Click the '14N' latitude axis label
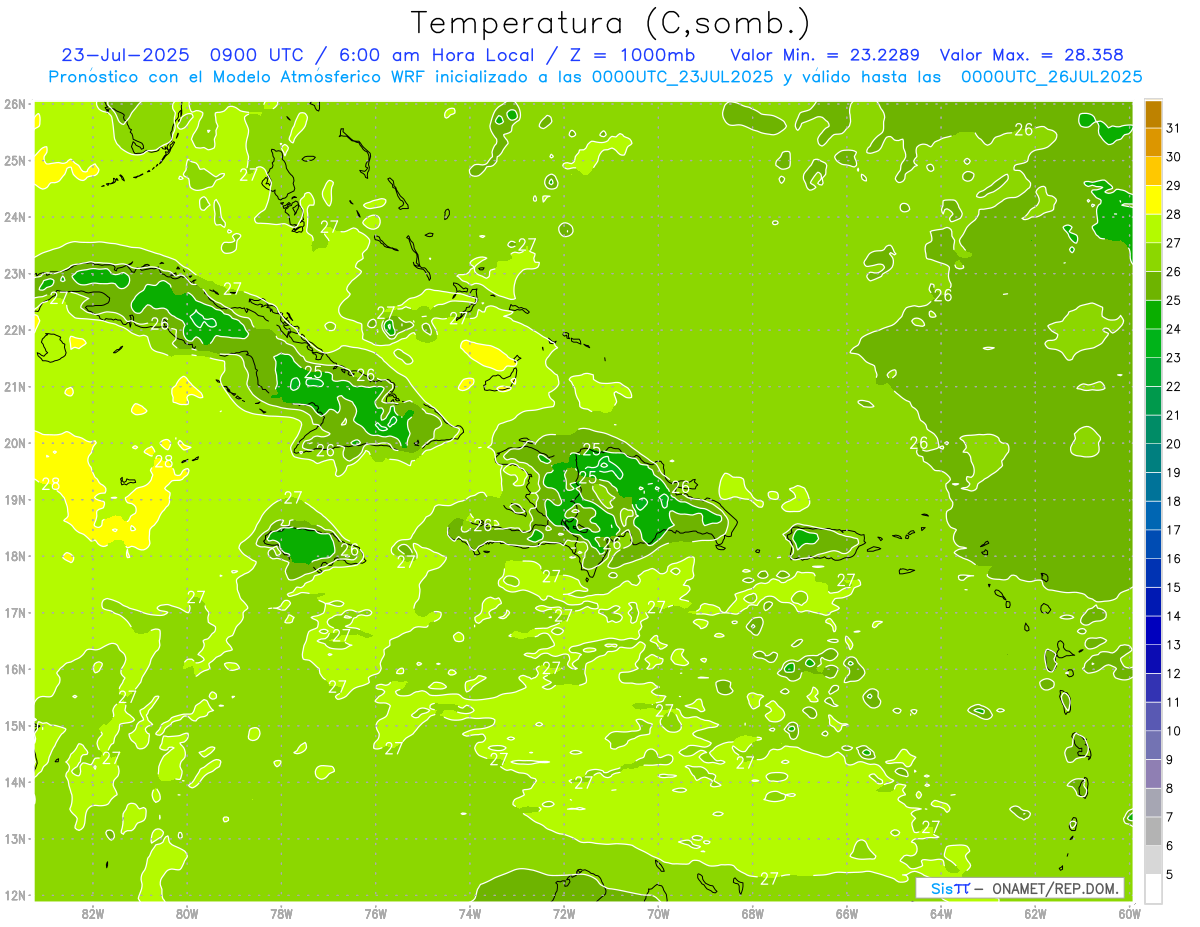The width and height of the screenshot is (1200, 927). [x=14, y=782]
